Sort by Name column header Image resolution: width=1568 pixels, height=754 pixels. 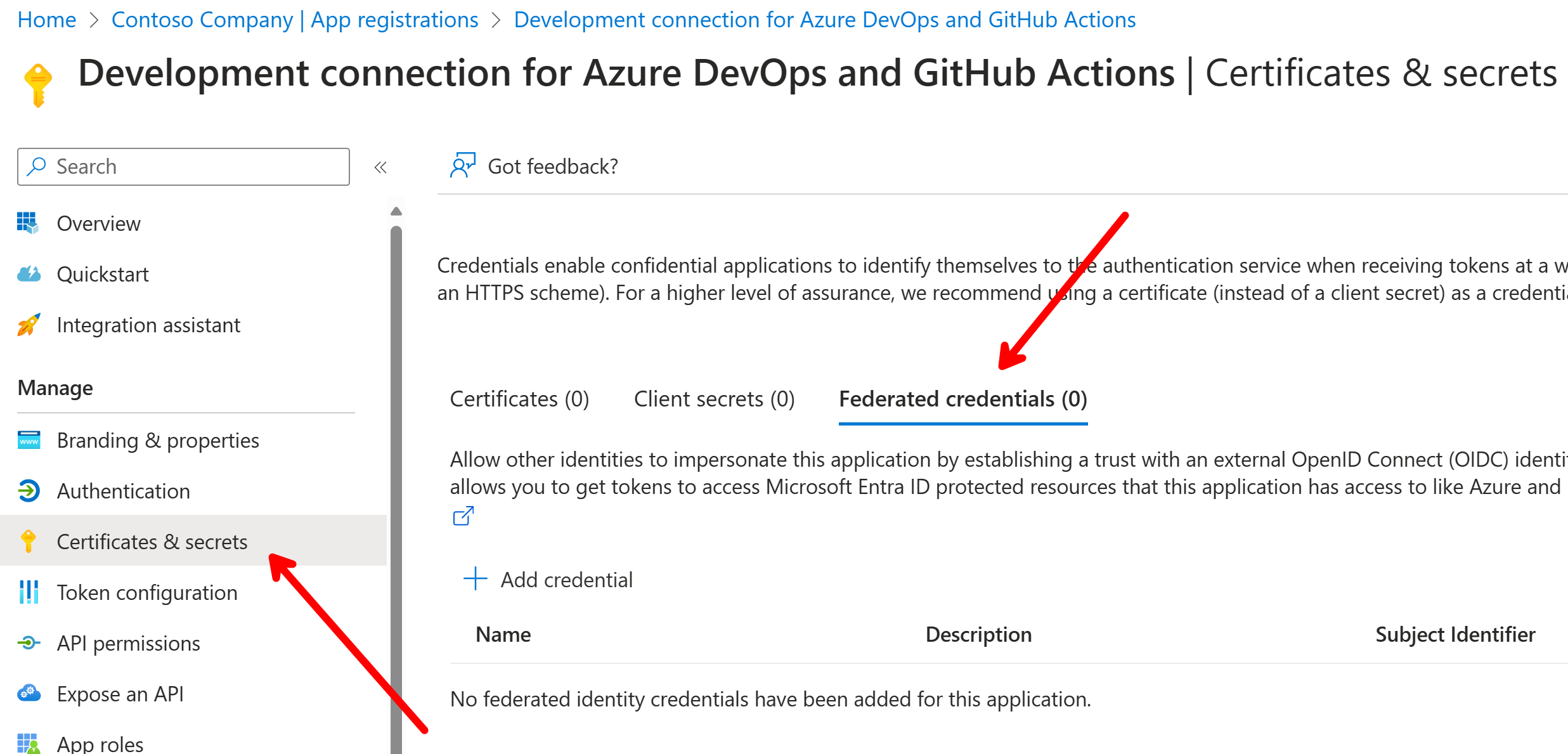503,634
